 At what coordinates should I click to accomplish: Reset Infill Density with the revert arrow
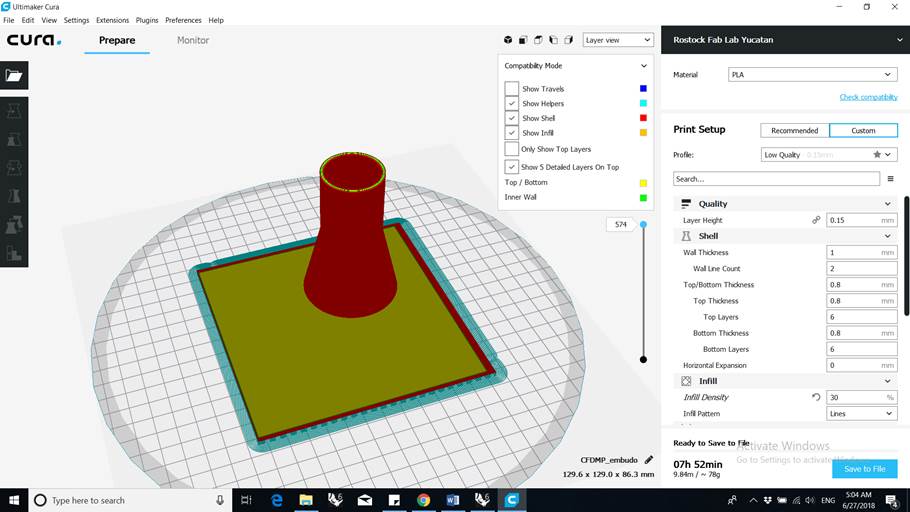[816, 397]
